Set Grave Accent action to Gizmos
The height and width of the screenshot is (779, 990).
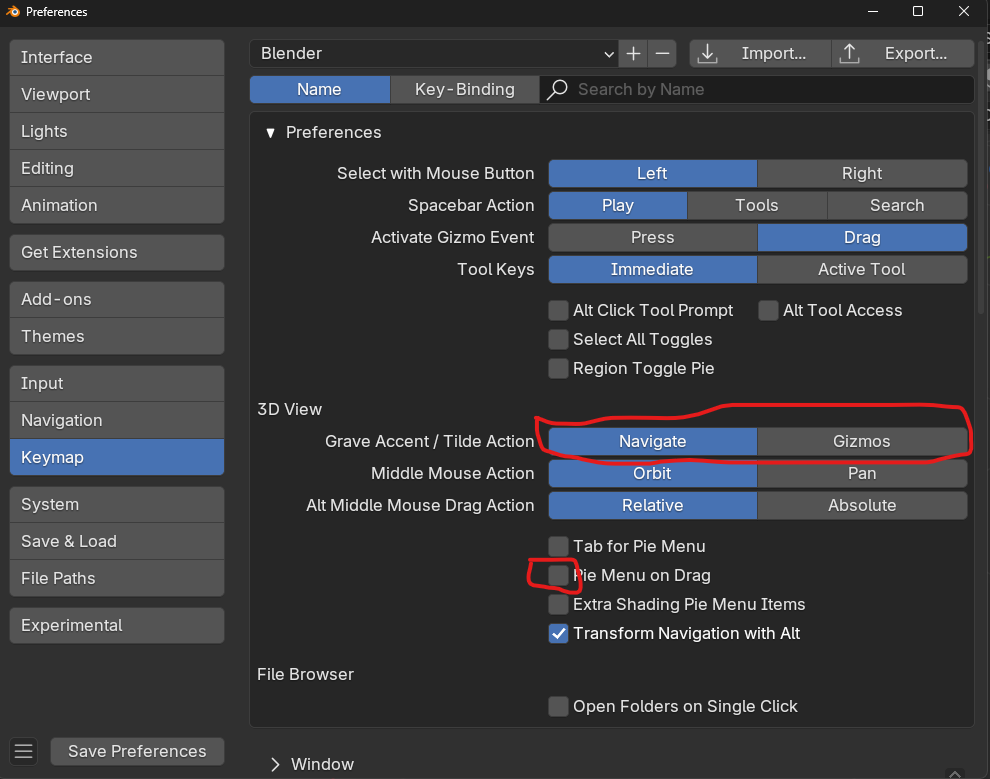(861, 441)
